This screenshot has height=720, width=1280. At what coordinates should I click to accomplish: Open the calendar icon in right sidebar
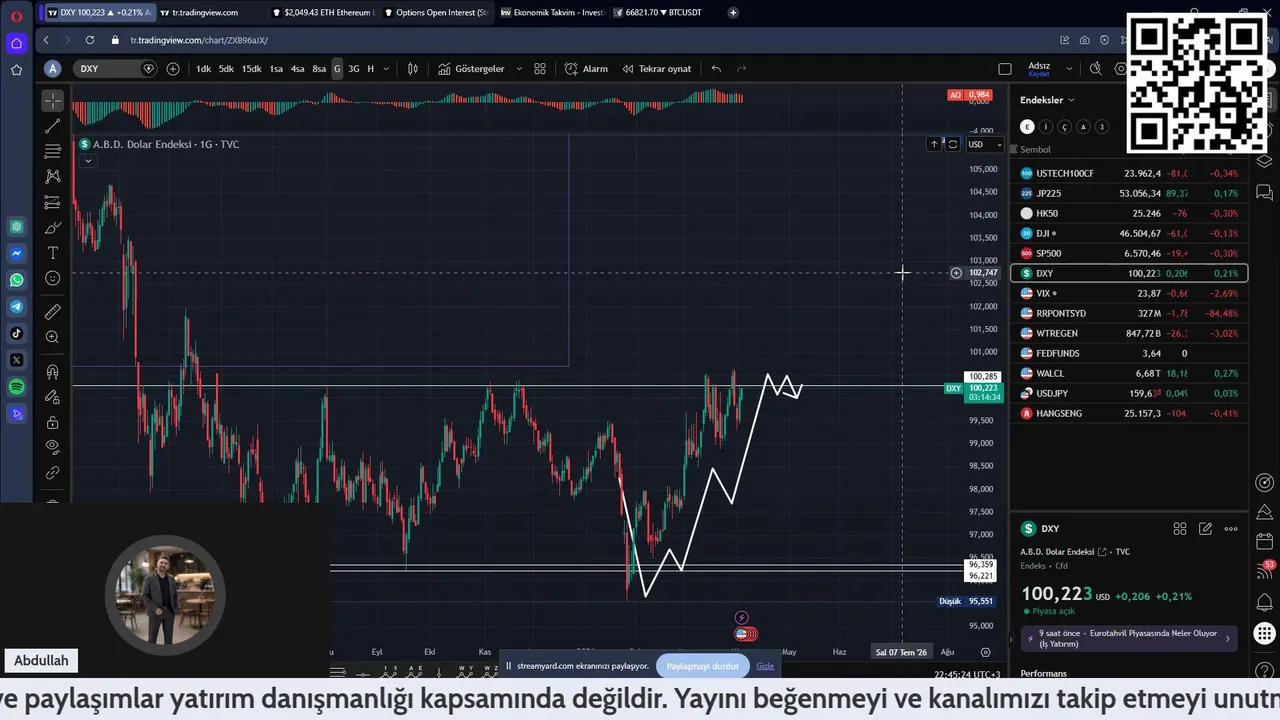[1265, 541]
